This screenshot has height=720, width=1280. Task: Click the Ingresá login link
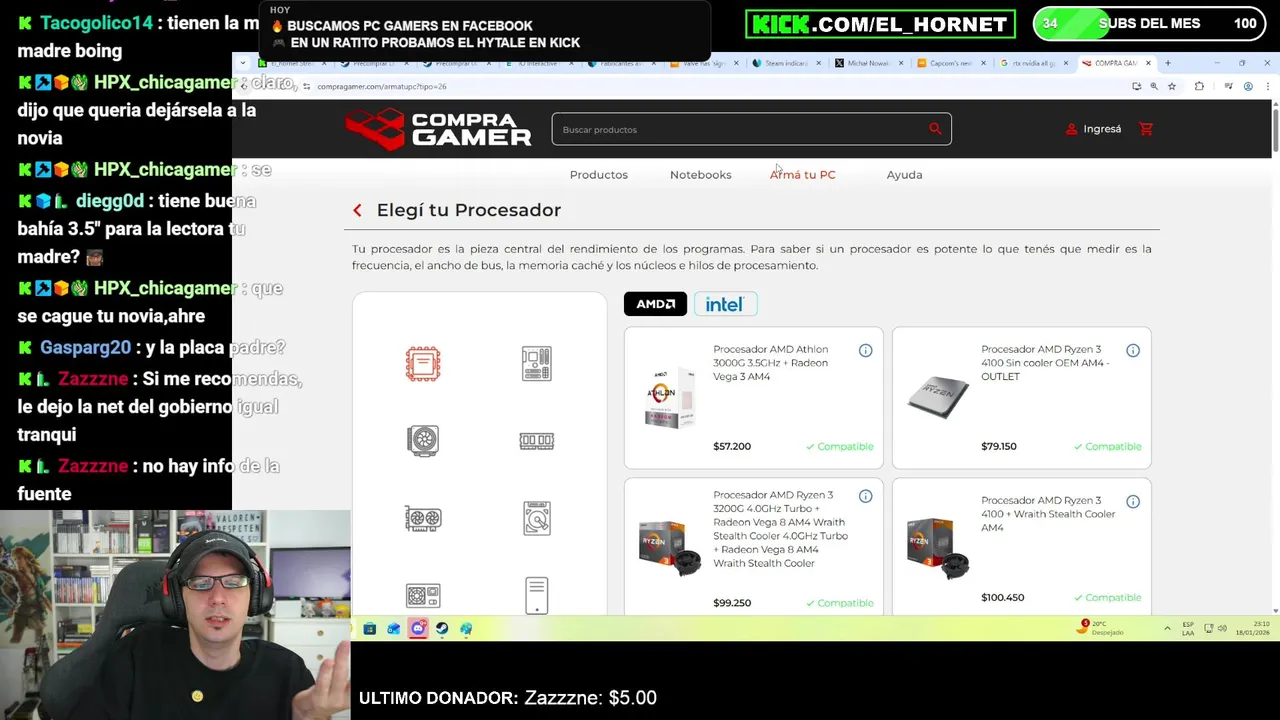(1093, 129)
